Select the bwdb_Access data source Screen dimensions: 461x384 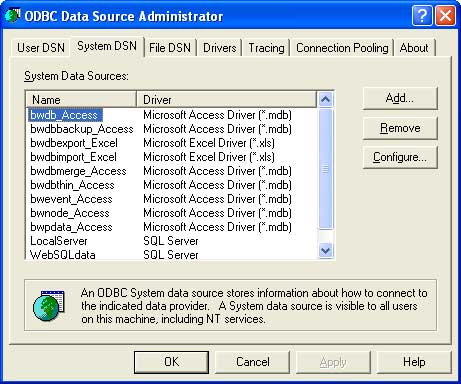click(x=64, y=115)
